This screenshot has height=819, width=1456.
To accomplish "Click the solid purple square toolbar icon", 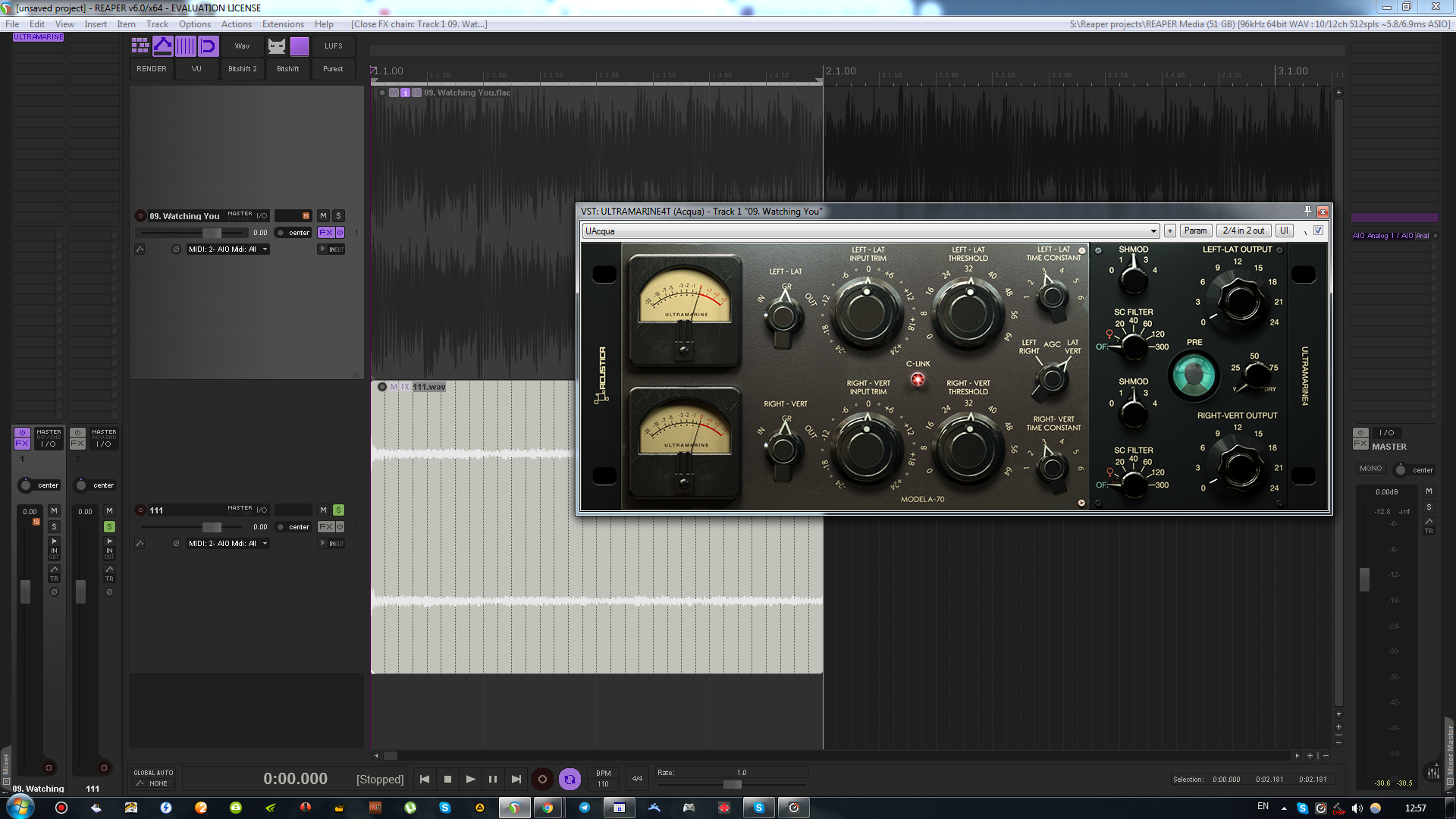I will click(300, 45).
